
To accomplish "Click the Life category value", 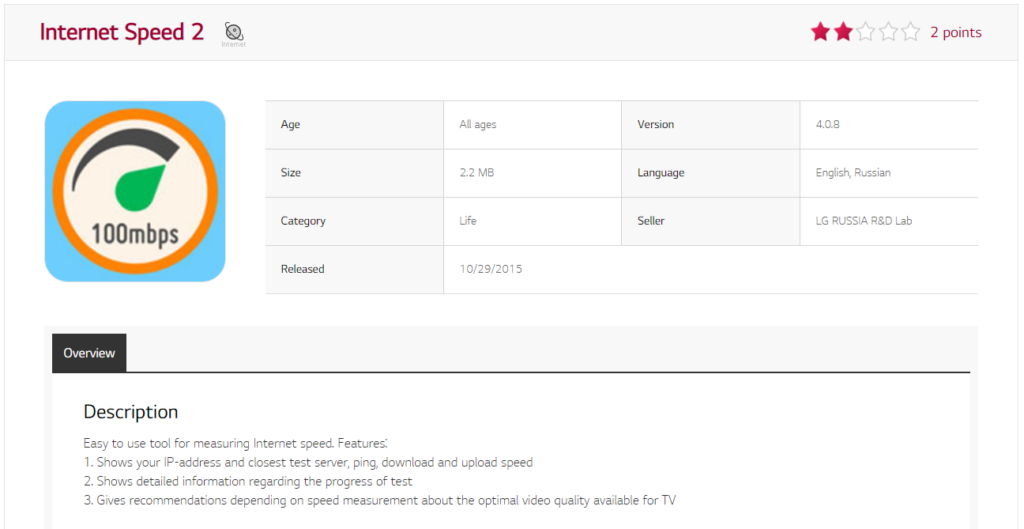I will [468, 221].
